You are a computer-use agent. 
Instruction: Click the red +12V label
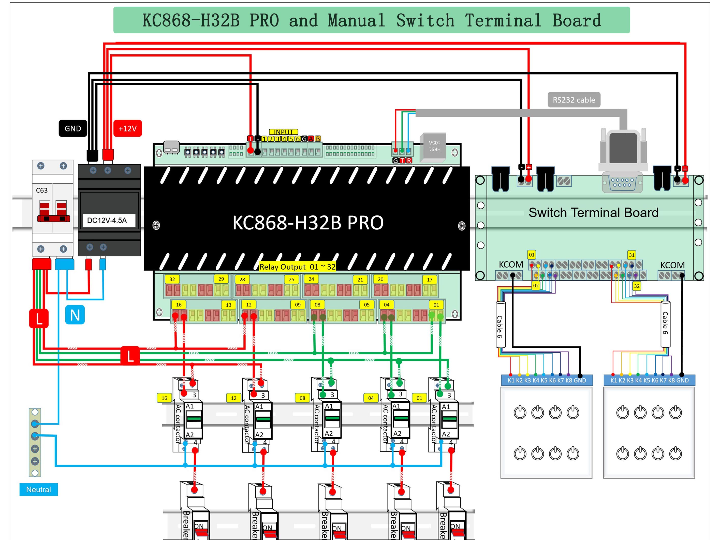[x=127, y=129]
